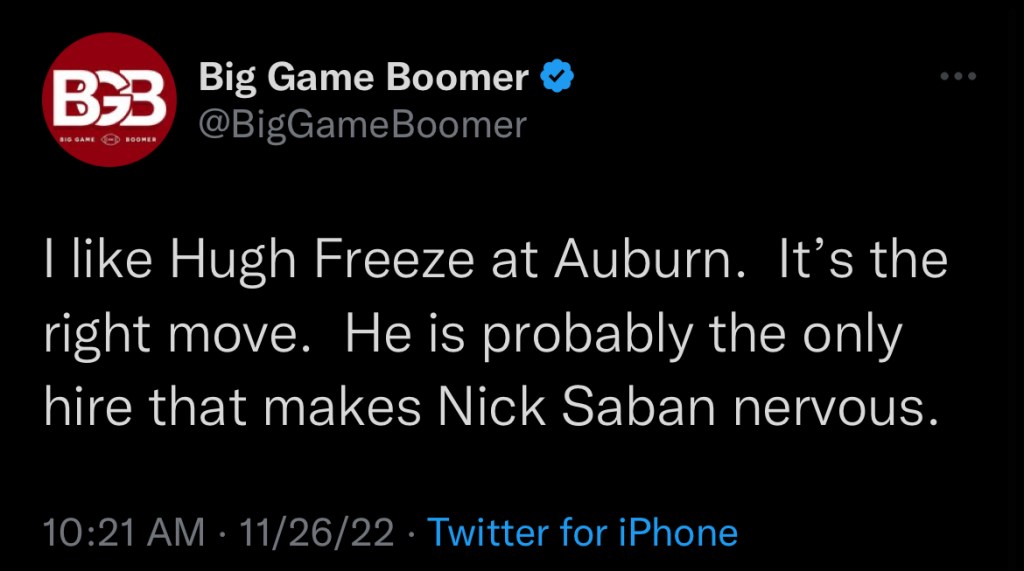
Task: Click the @BigGameBoomer handle
Action: pyautogui.click(x=362, y=124)
